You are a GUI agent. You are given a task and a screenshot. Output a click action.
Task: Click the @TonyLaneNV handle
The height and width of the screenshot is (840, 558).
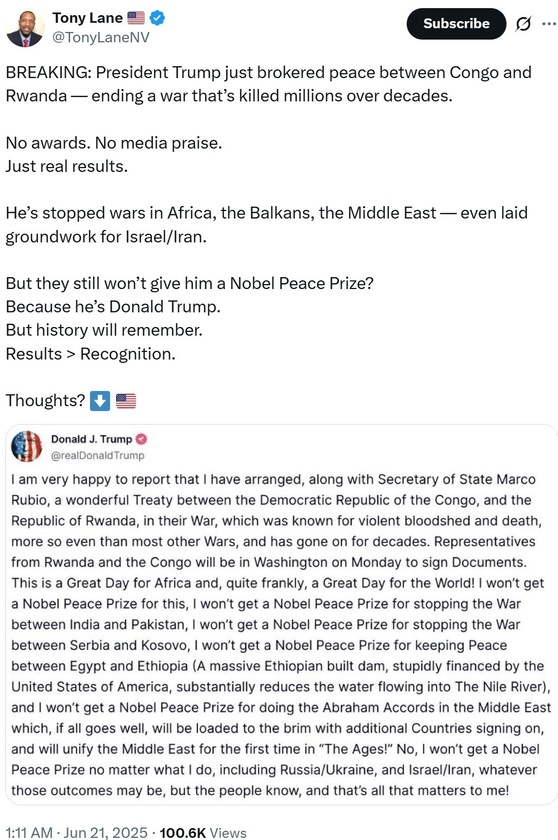(101, 38)
